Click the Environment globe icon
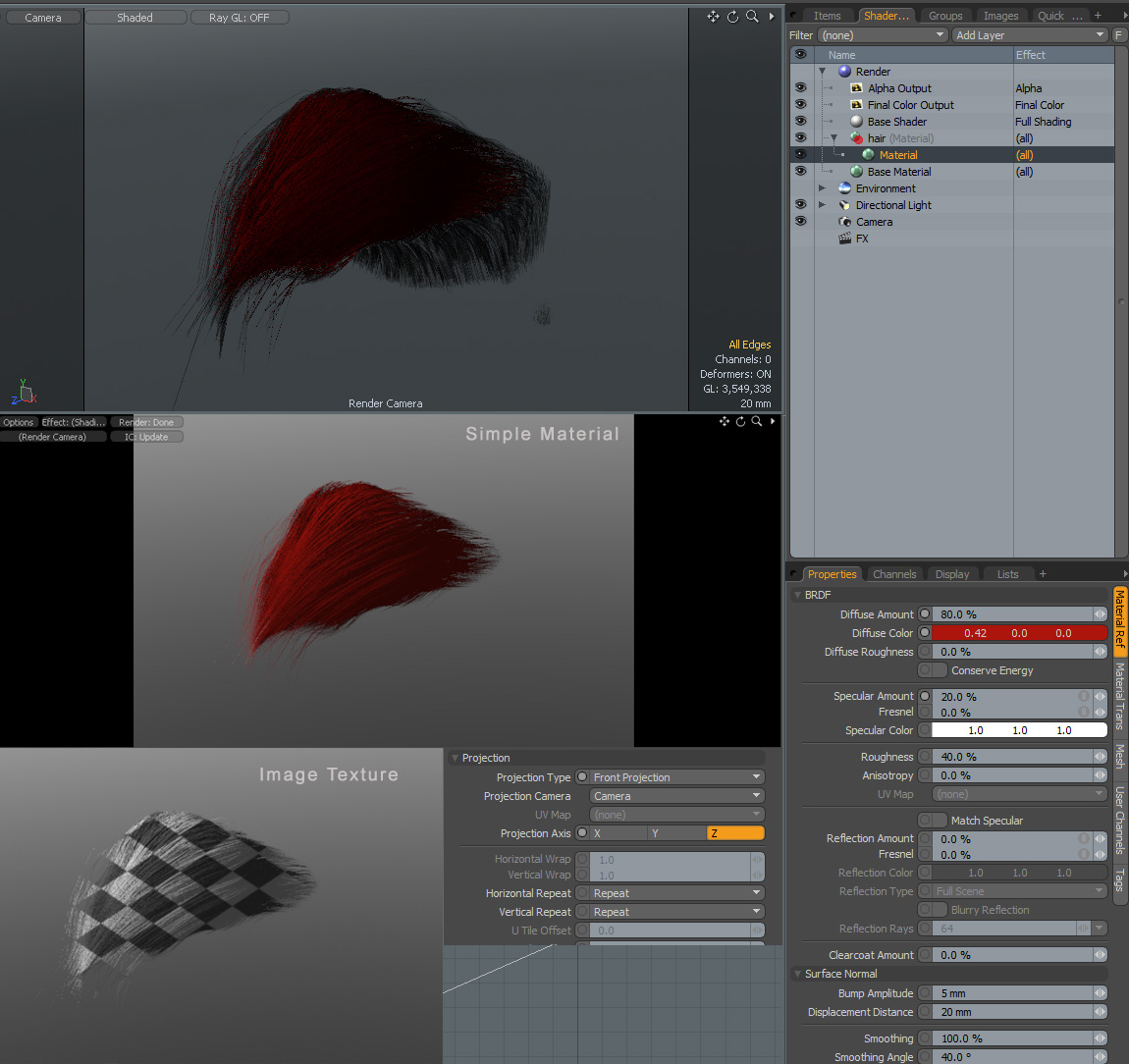This screenshot has height=1064, width=1129. pos(844,188)
